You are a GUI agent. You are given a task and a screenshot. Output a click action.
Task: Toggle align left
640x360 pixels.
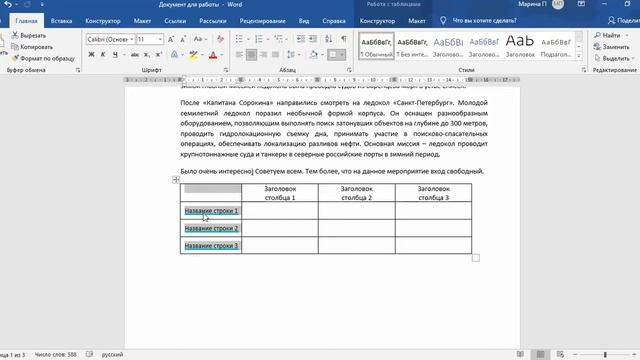240,55
